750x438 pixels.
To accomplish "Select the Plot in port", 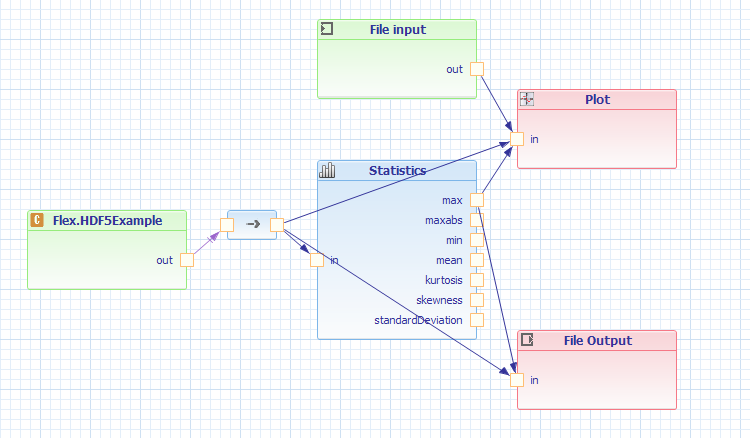I will point(517,139).
